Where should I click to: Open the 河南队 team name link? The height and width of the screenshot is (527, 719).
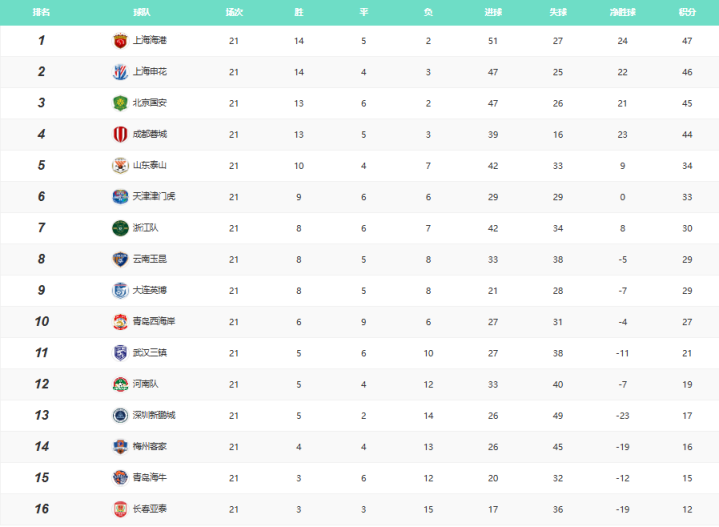(x=145, y=384)
